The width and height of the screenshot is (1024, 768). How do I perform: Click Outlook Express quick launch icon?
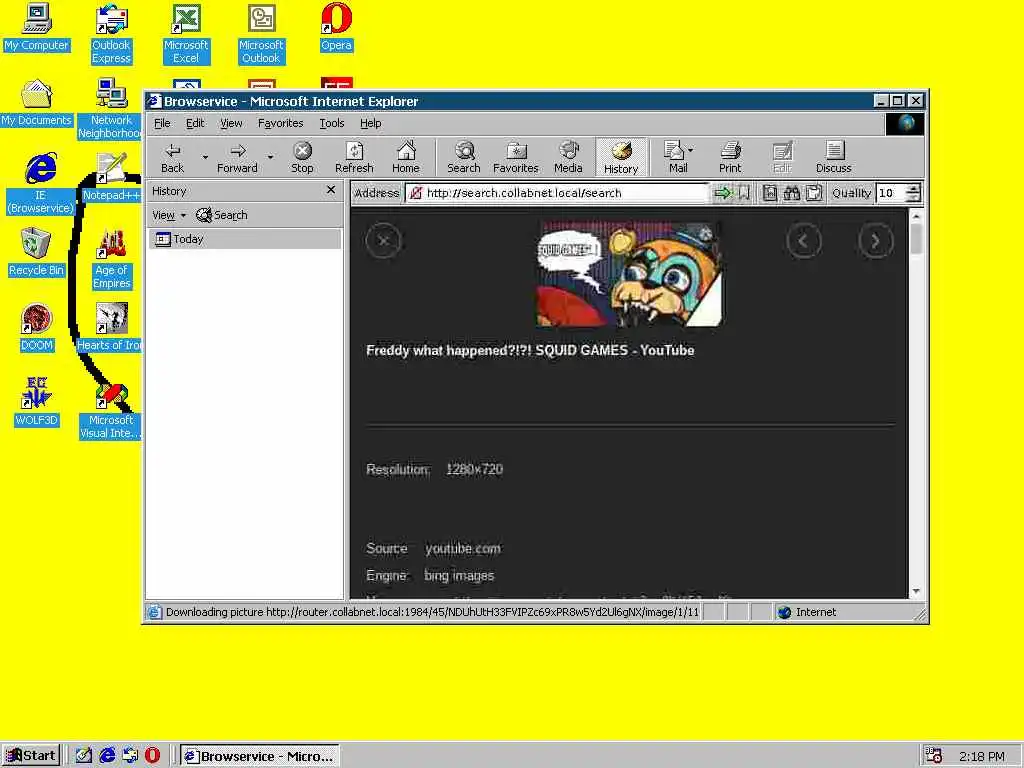[130, 756]
